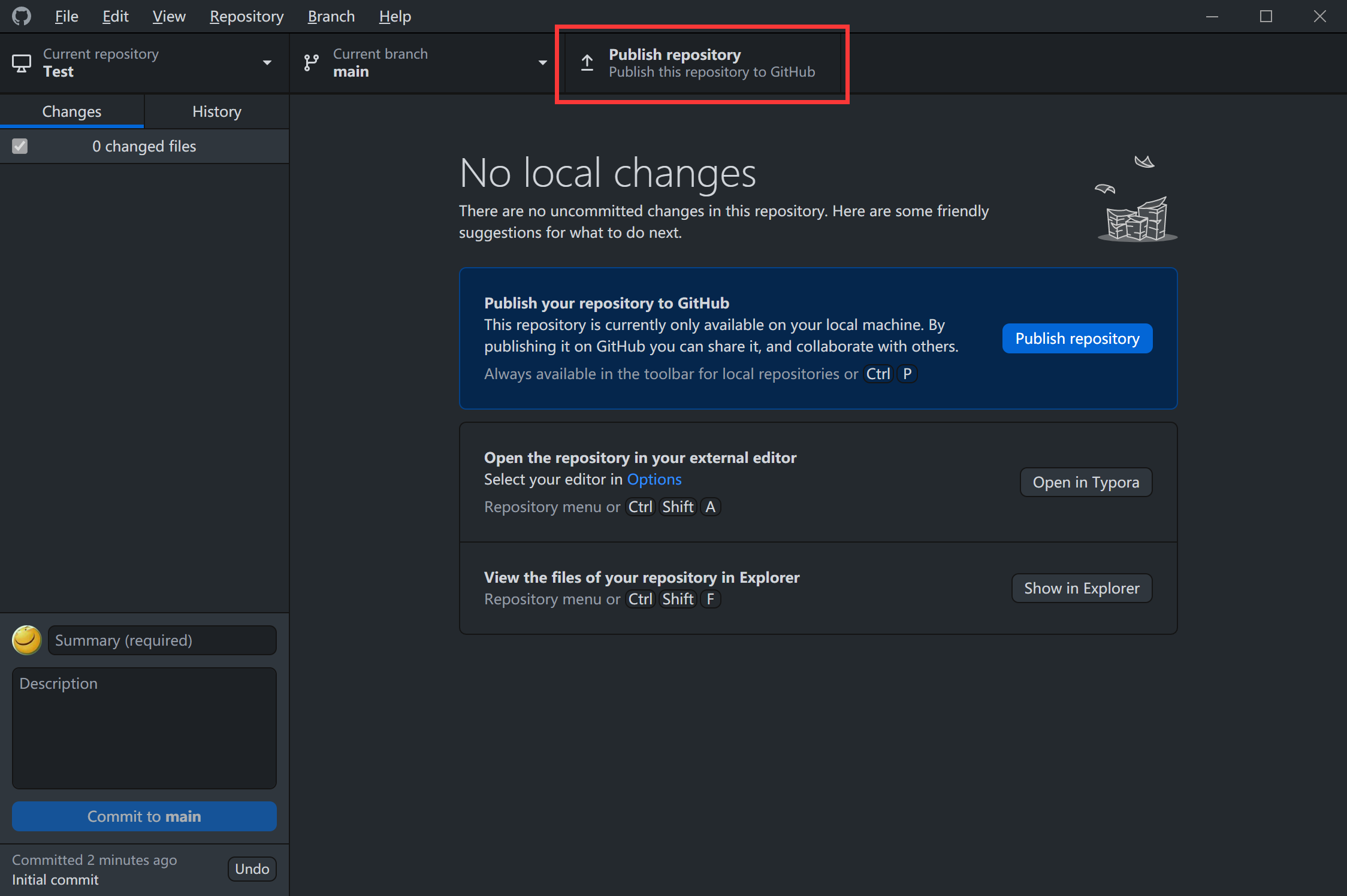Undo the Initial commit
The width and height of the screenshot is (1347, 896).
click(252, 869)
